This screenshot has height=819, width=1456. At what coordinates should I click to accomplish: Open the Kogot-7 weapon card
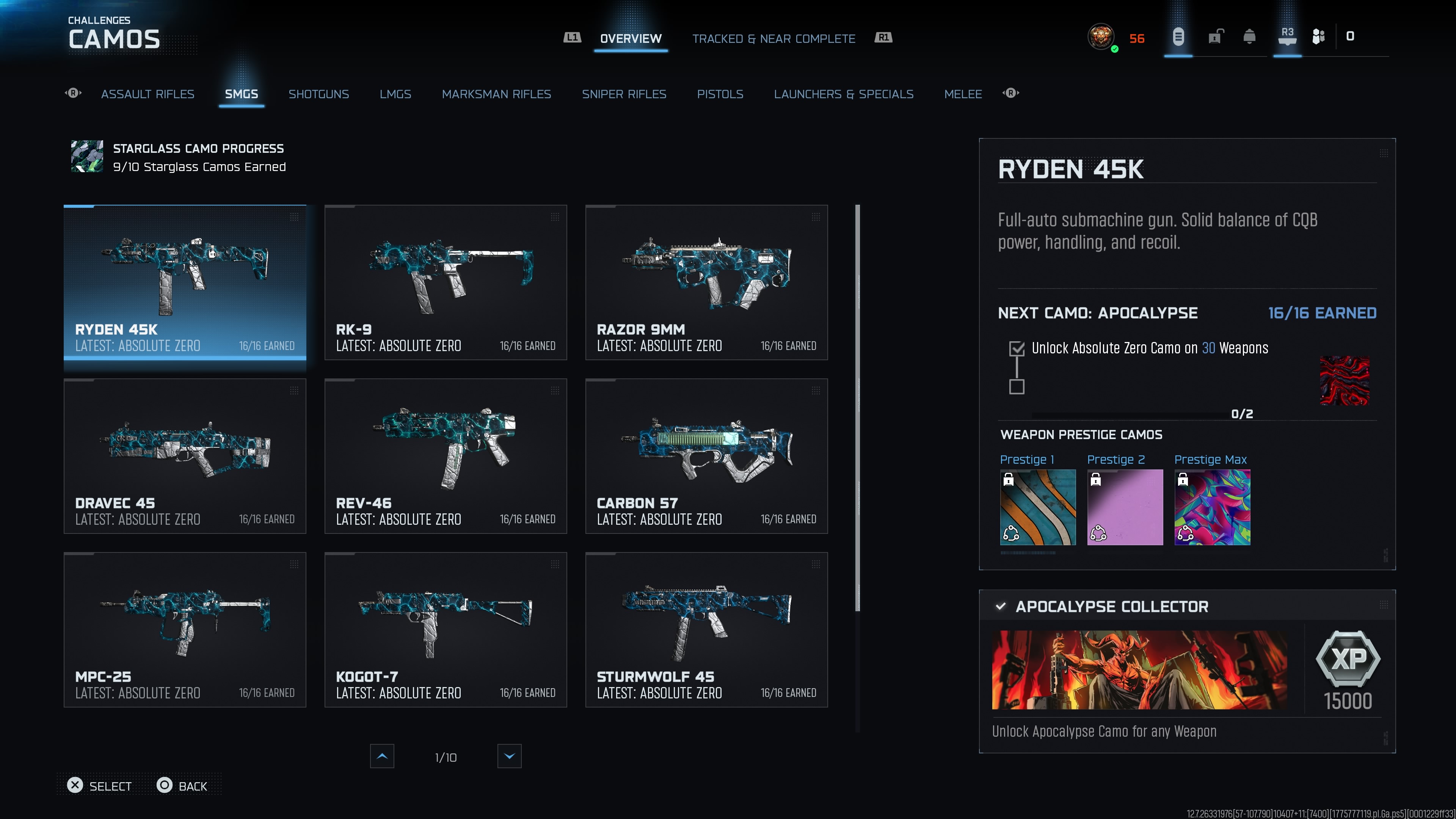pos(446,630)
